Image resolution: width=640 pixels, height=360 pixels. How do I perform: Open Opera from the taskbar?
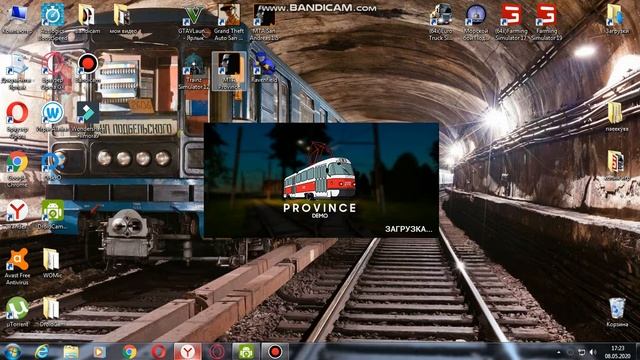click(x=158, y=351)
